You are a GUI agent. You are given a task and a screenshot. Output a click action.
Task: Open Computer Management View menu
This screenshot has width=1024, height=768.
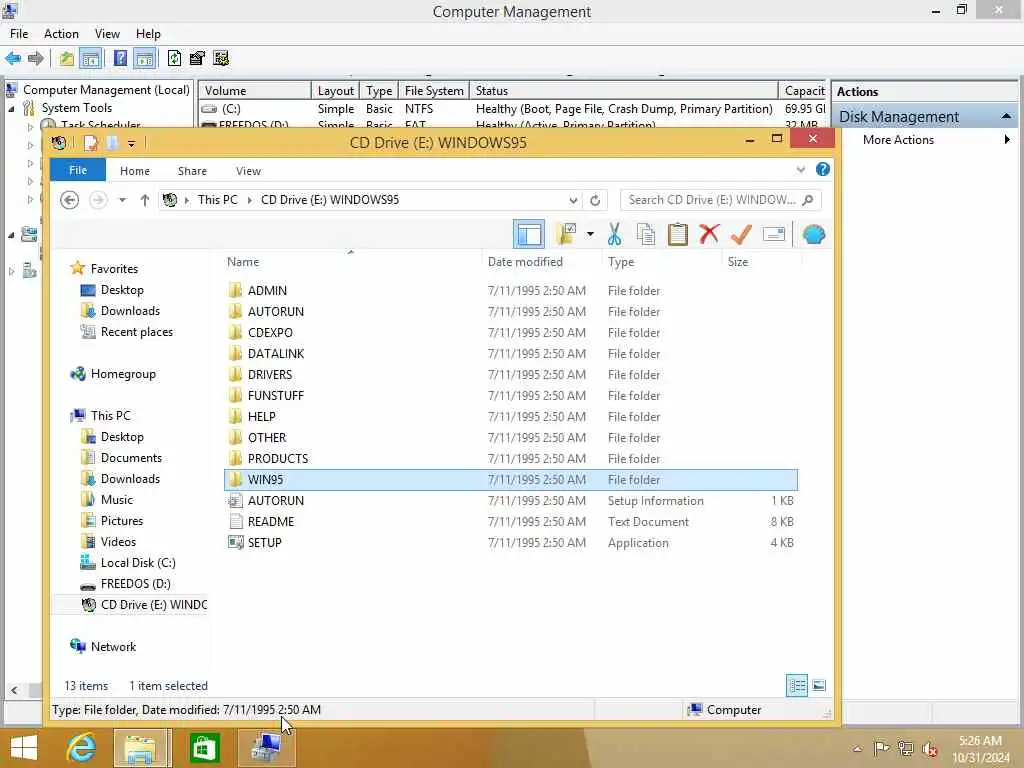point(106,33)
